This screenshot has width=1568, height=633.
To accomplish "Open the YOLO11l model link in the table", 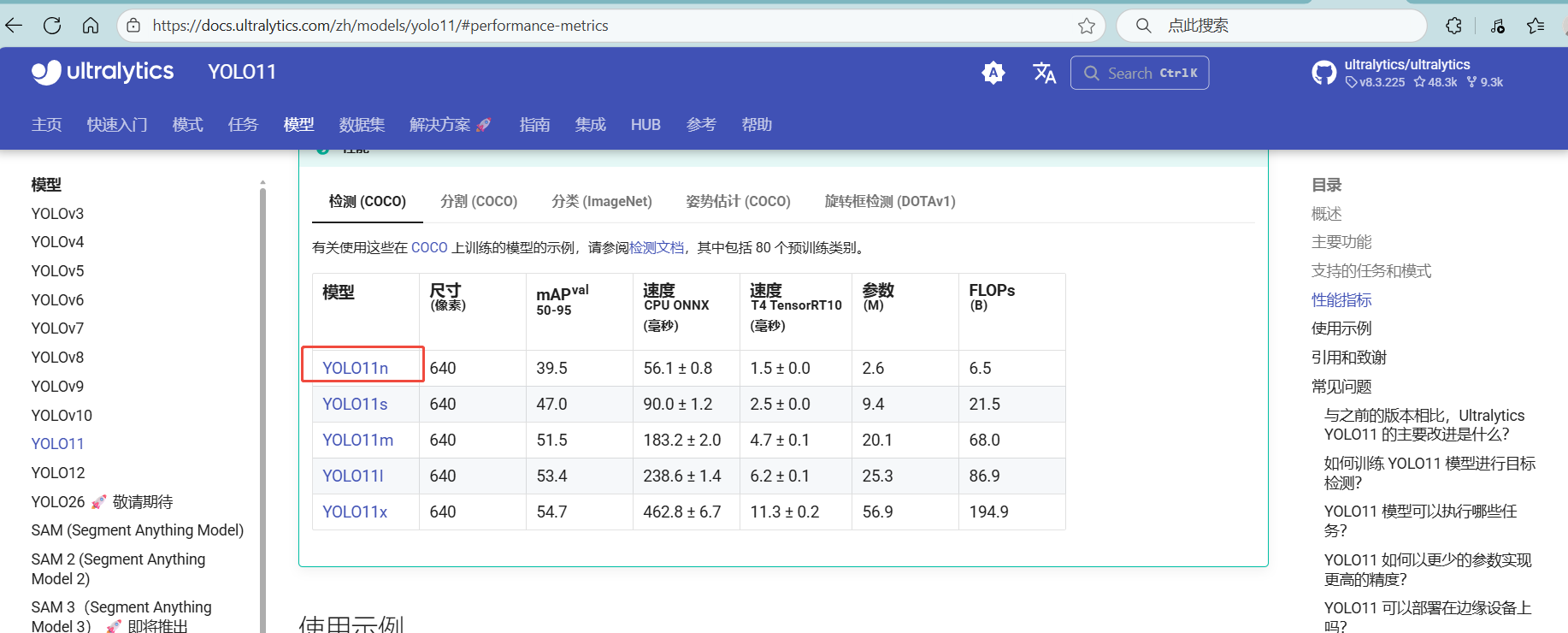I will pos(353,476).
